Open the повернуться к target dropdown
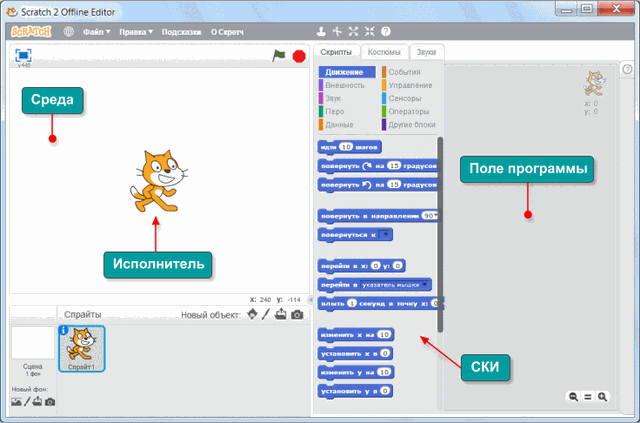 (384, 235)
